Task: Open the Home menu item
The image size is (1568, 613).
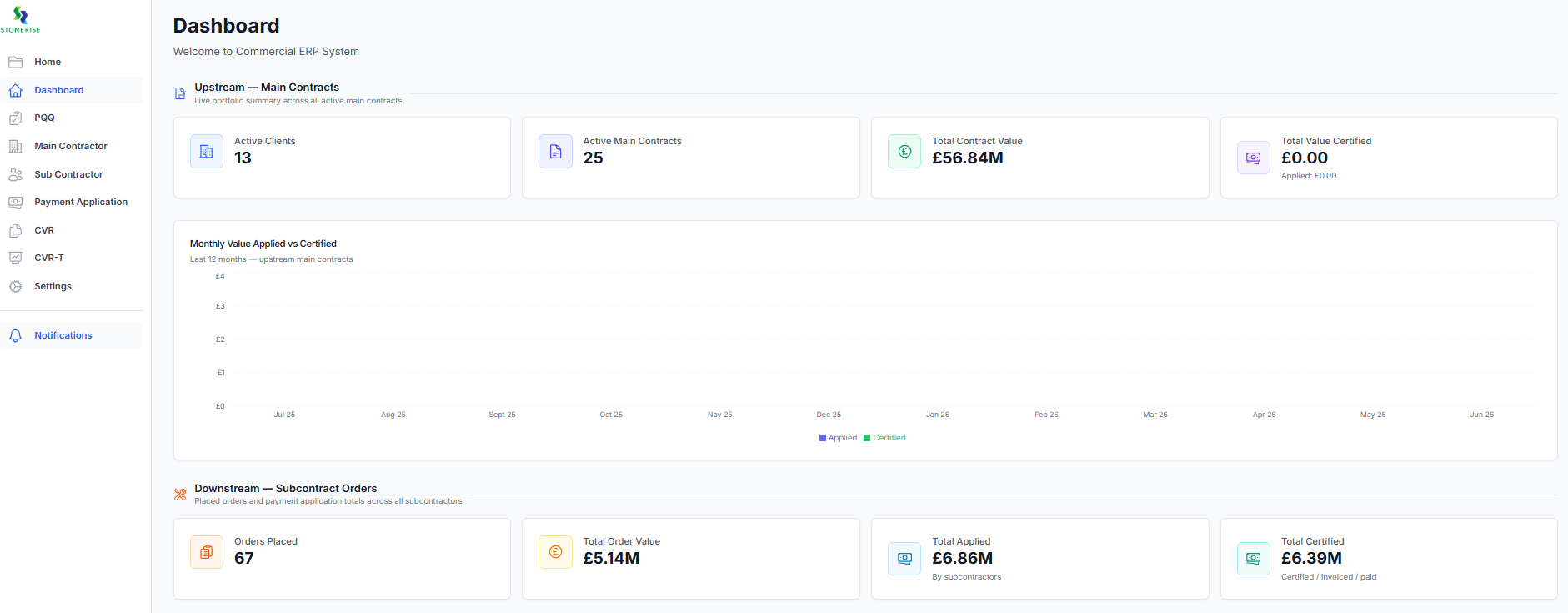Action: pyautogui.click(x=72, y=62)
